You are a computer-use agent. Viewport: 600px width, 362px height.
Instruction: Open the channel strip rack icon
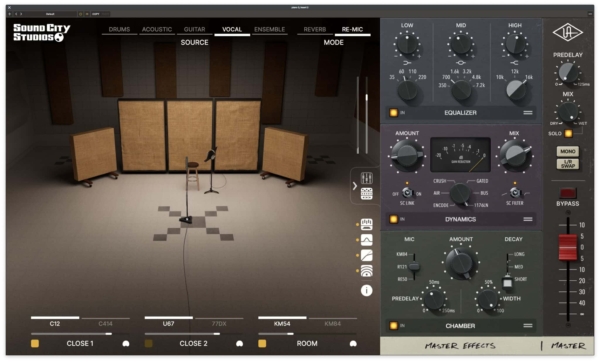[x=367, y=194]
